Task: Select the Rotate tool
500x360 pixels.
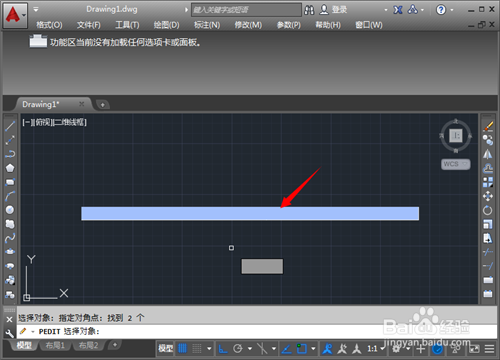Action: tap(488, 210)
